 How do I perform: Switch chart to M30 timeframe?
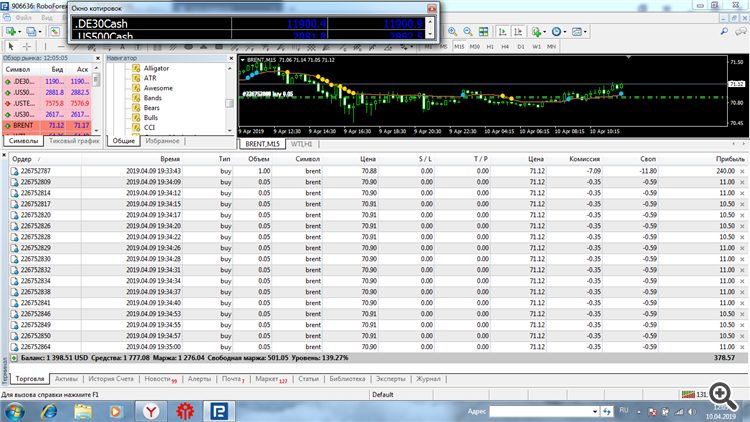coord(474,46)
